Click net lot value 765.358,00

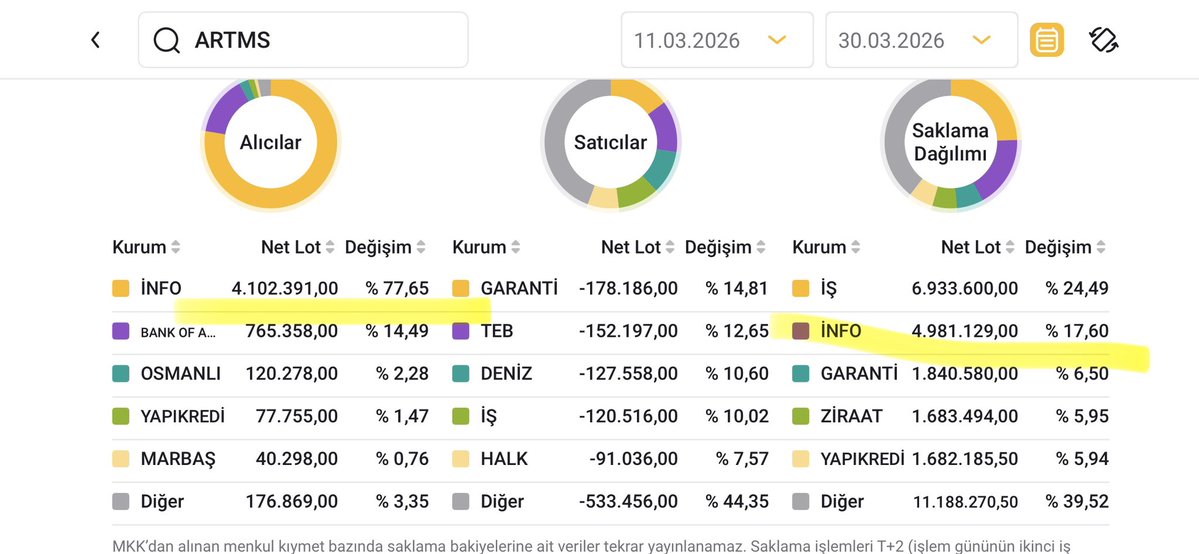tap(291, 331)
